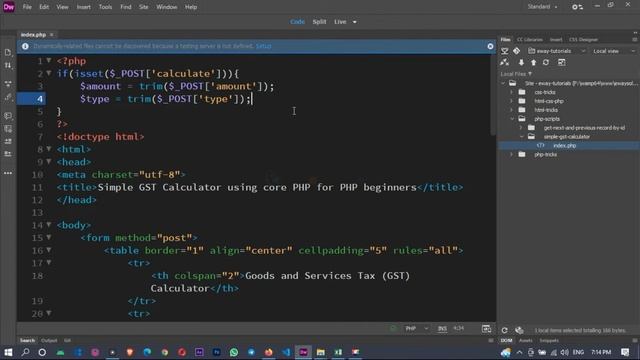Open the PHP language dropdown in status bar

click(x=416, y=329)
